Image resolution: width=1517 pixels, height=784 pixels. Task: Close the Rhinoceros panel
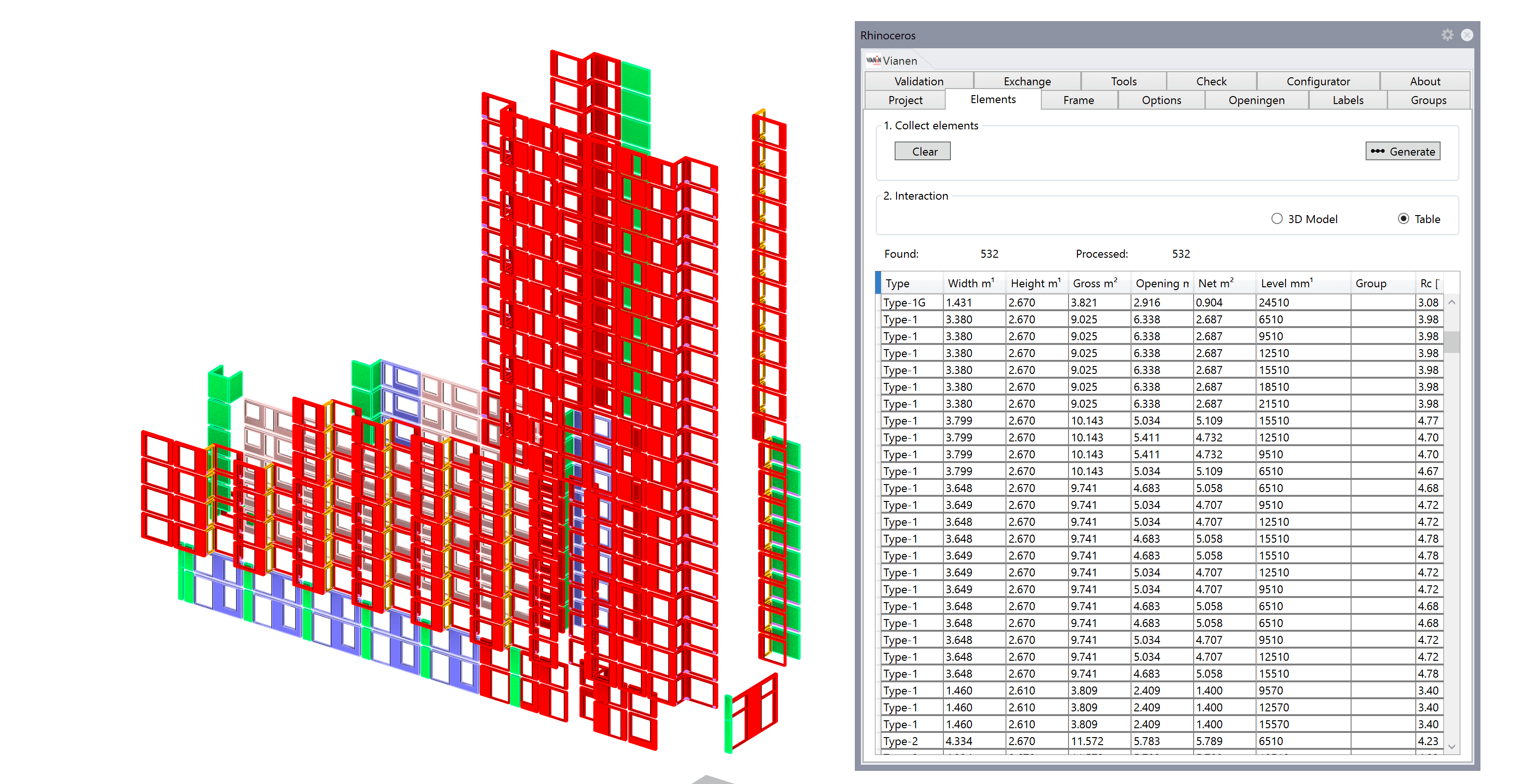coord(1467,35)
